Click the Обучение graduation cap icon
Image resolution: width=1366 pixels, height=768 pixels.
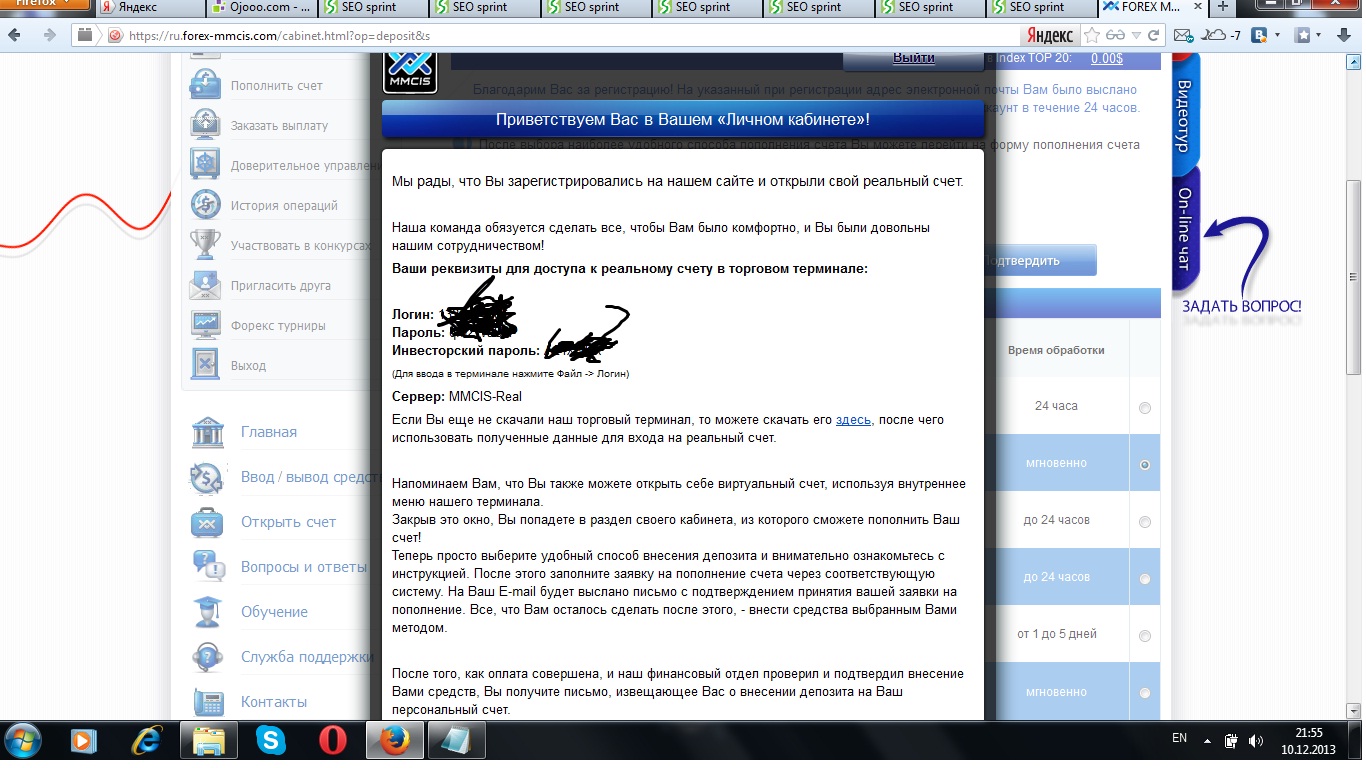point(208,612)
